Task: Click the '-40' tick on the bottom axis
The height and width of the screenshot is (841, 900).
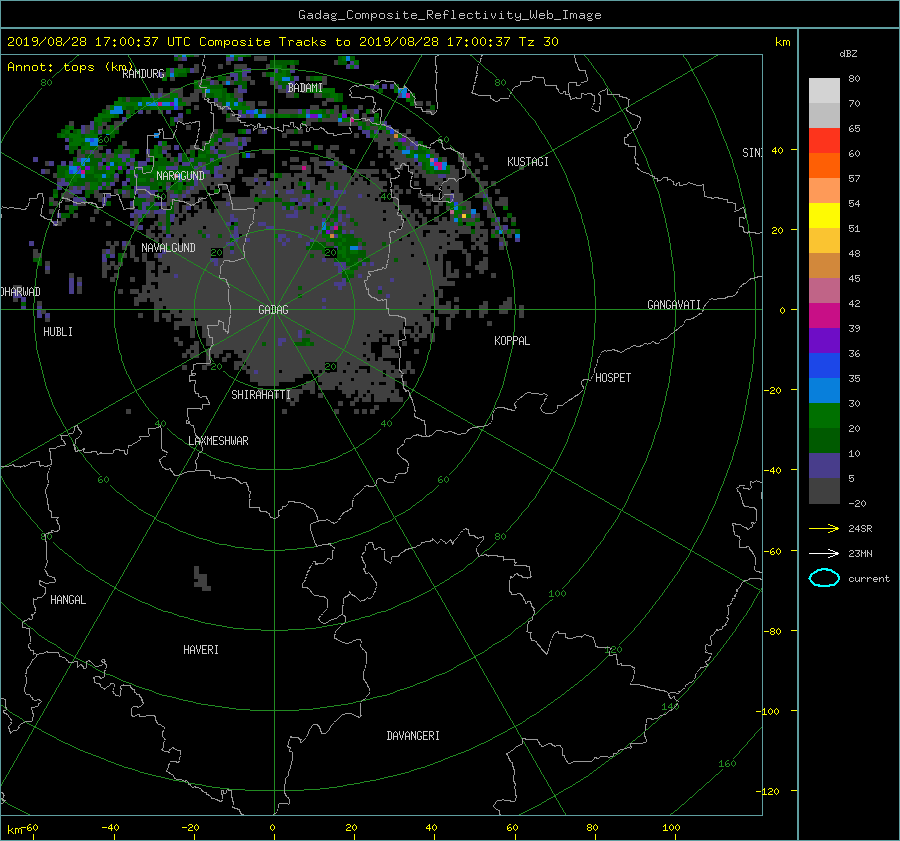Action: (x=110, y=828)
